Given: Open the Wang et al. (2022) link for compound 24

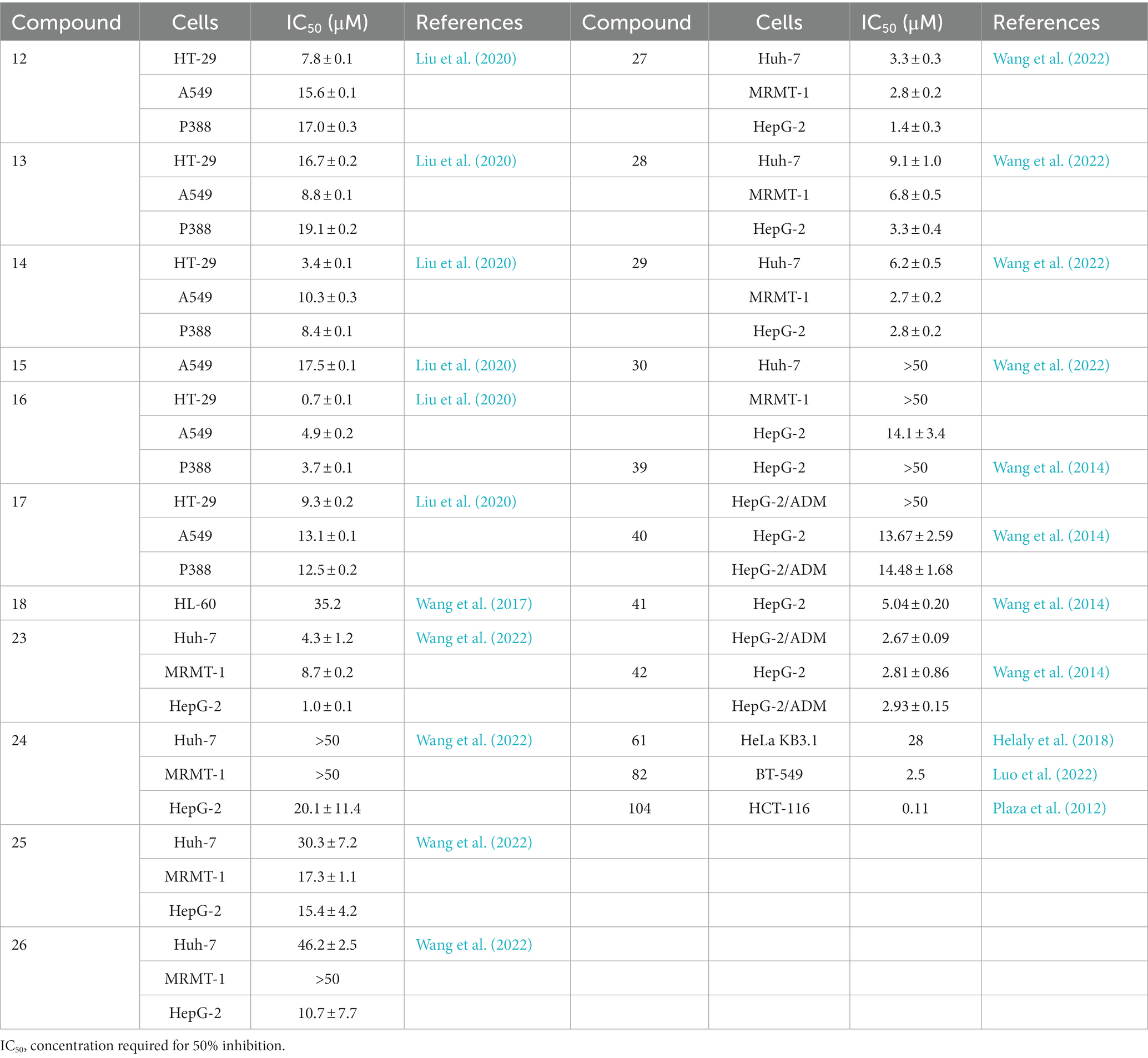Looking at the screenshot, I should tap(474, 740).
